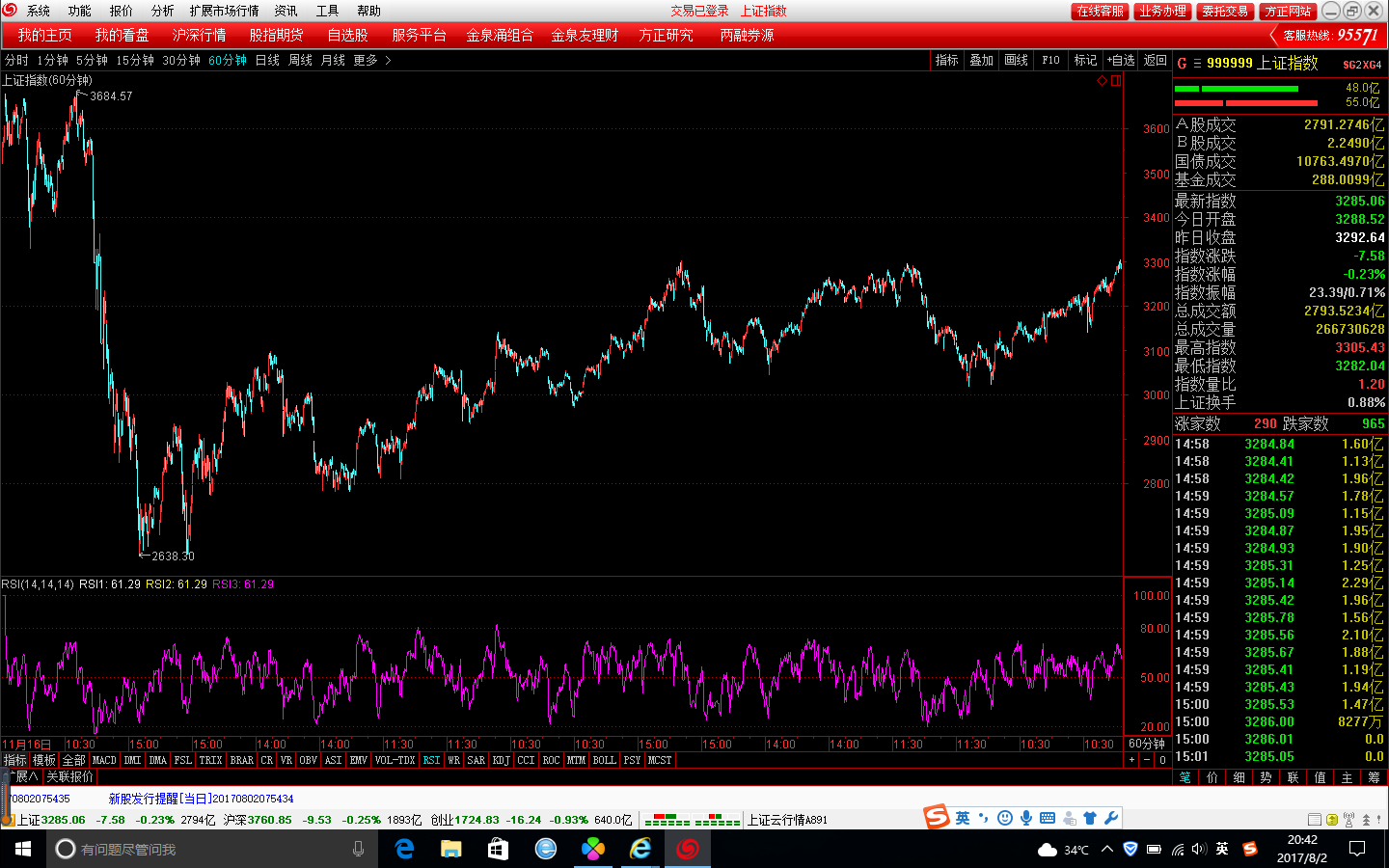Expand the 扩展 panel at bottom
Image resolution: width=1389 pixels, height=868 pixels.
[x=20, y=776]
